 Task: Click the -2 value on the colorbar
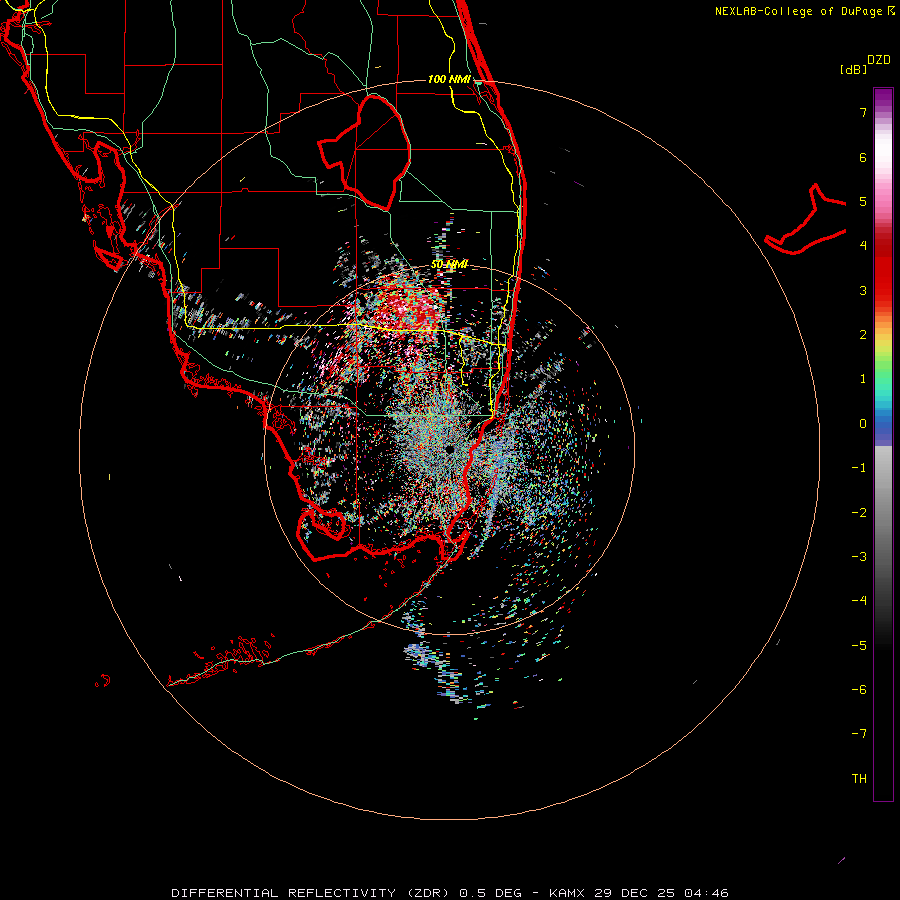pyautogui.click(x=859, y=512)
